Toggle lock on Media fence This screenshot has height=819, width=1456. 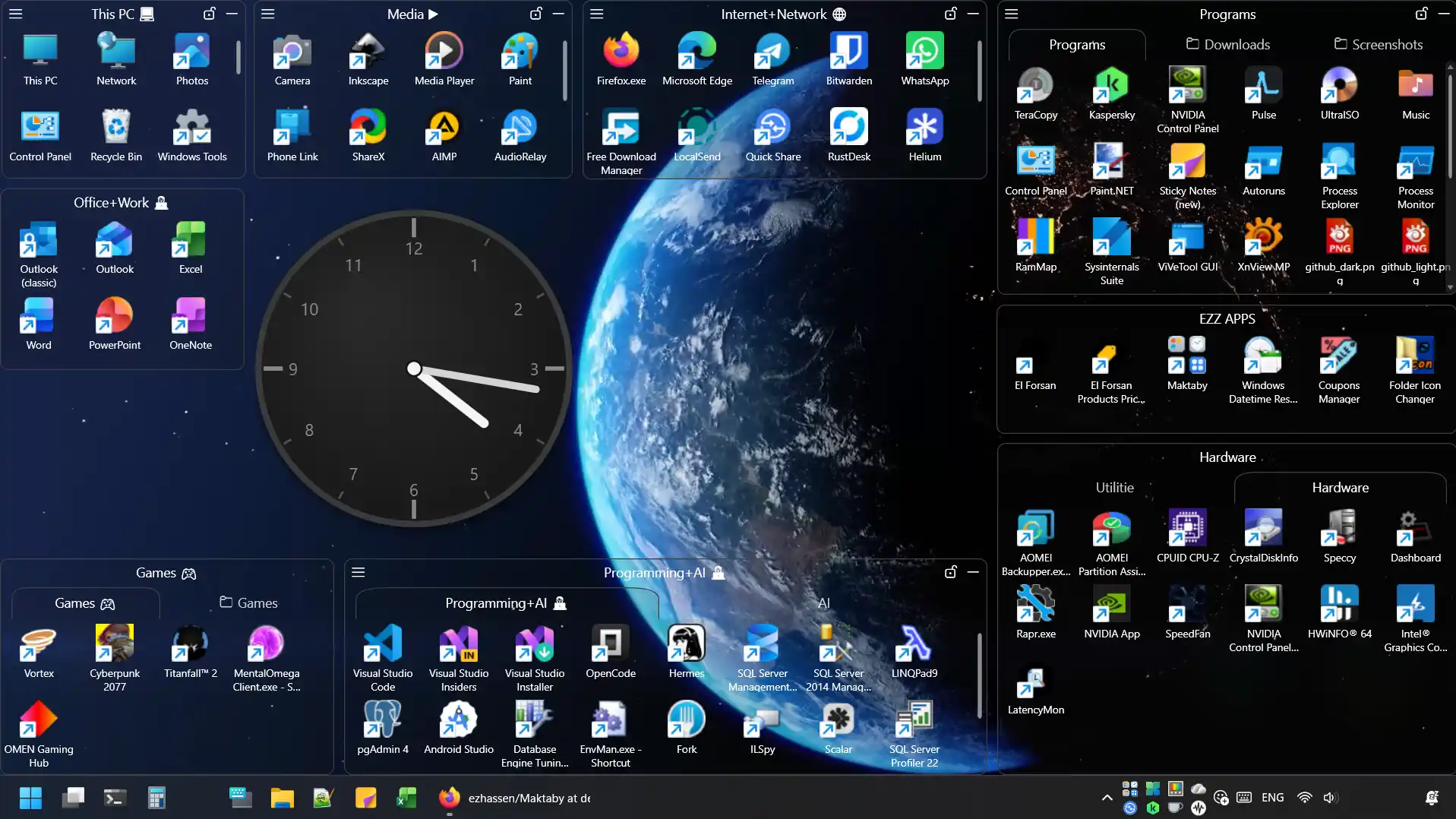[536, 14]
